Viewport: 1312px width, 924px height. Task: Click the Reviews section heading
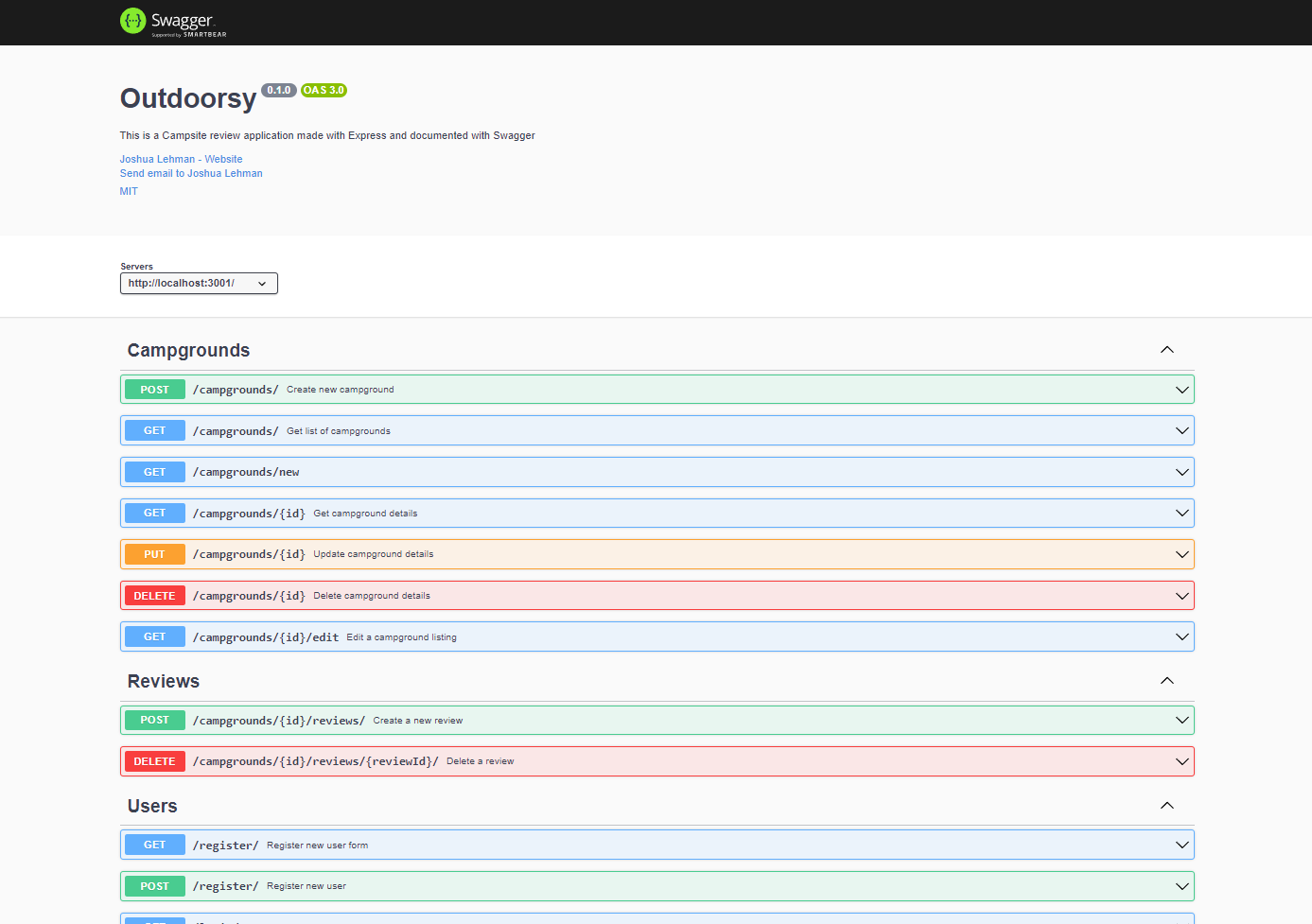click(164, 681)
